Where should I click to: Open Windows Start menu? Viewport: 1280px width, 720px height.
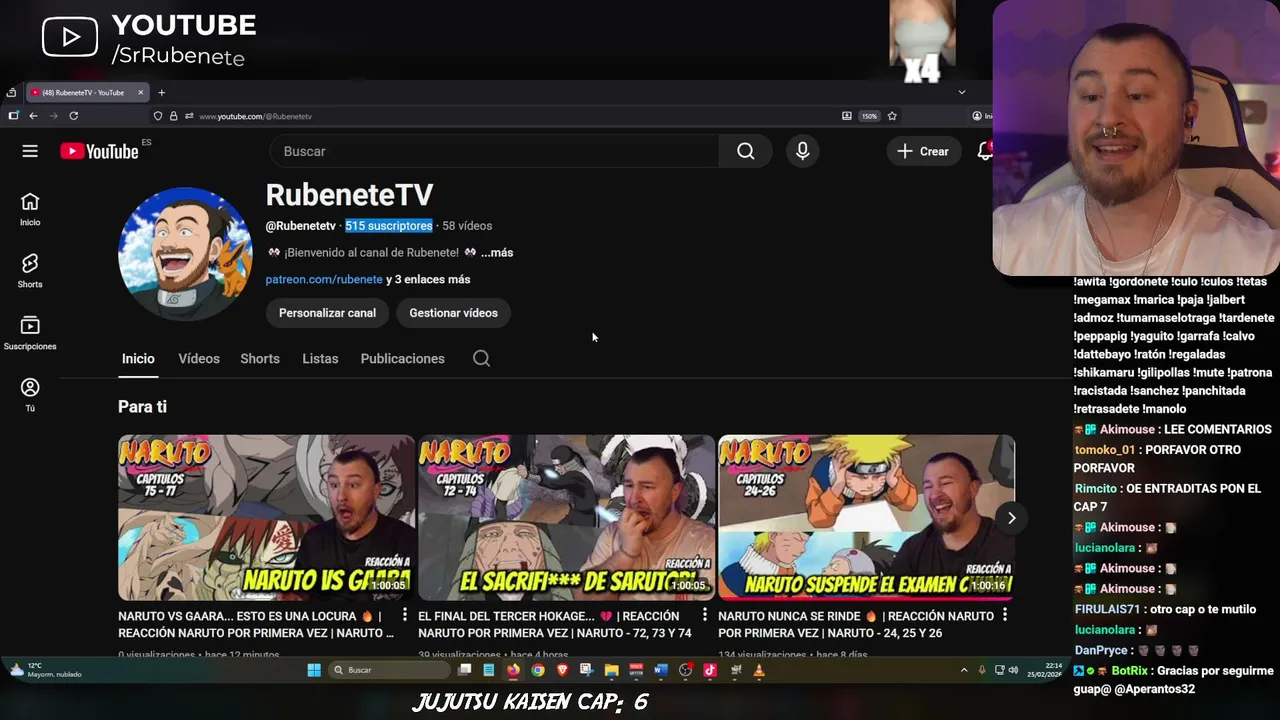[314, 670]
